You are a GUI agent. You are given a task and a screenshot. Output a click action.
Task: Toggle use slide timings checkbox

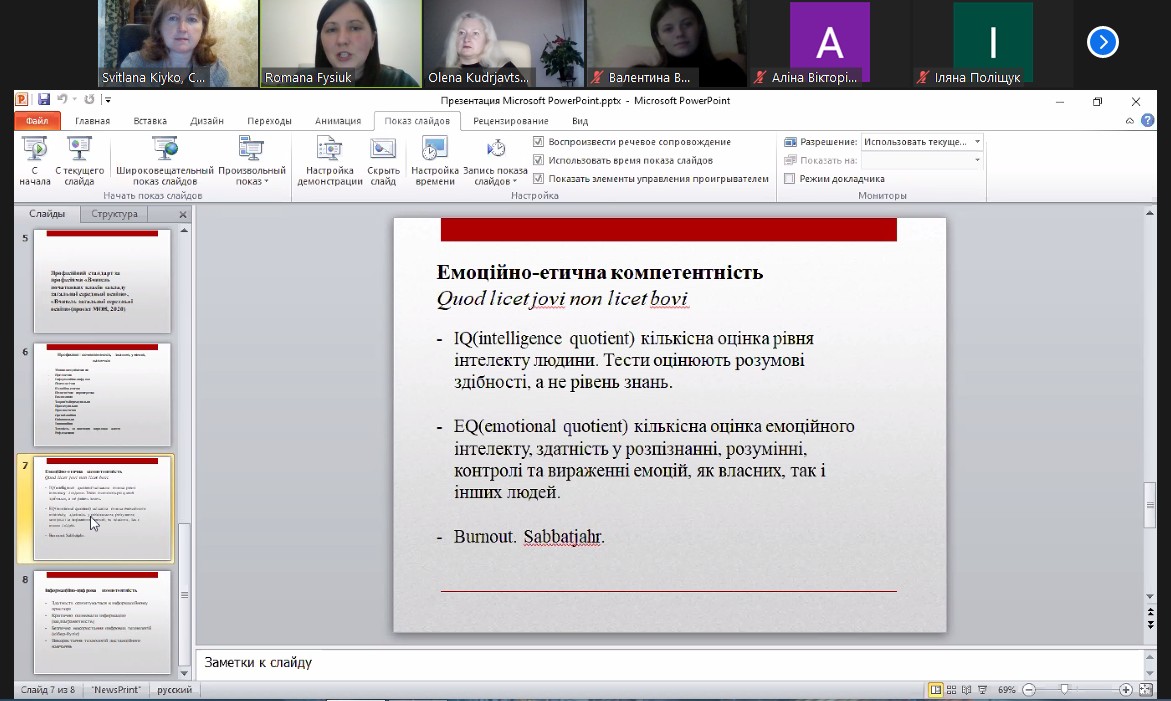coord(538,161)
